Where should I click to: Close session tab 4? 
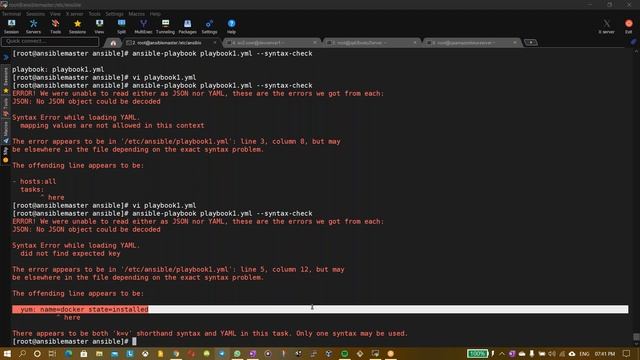coord(315,42)
